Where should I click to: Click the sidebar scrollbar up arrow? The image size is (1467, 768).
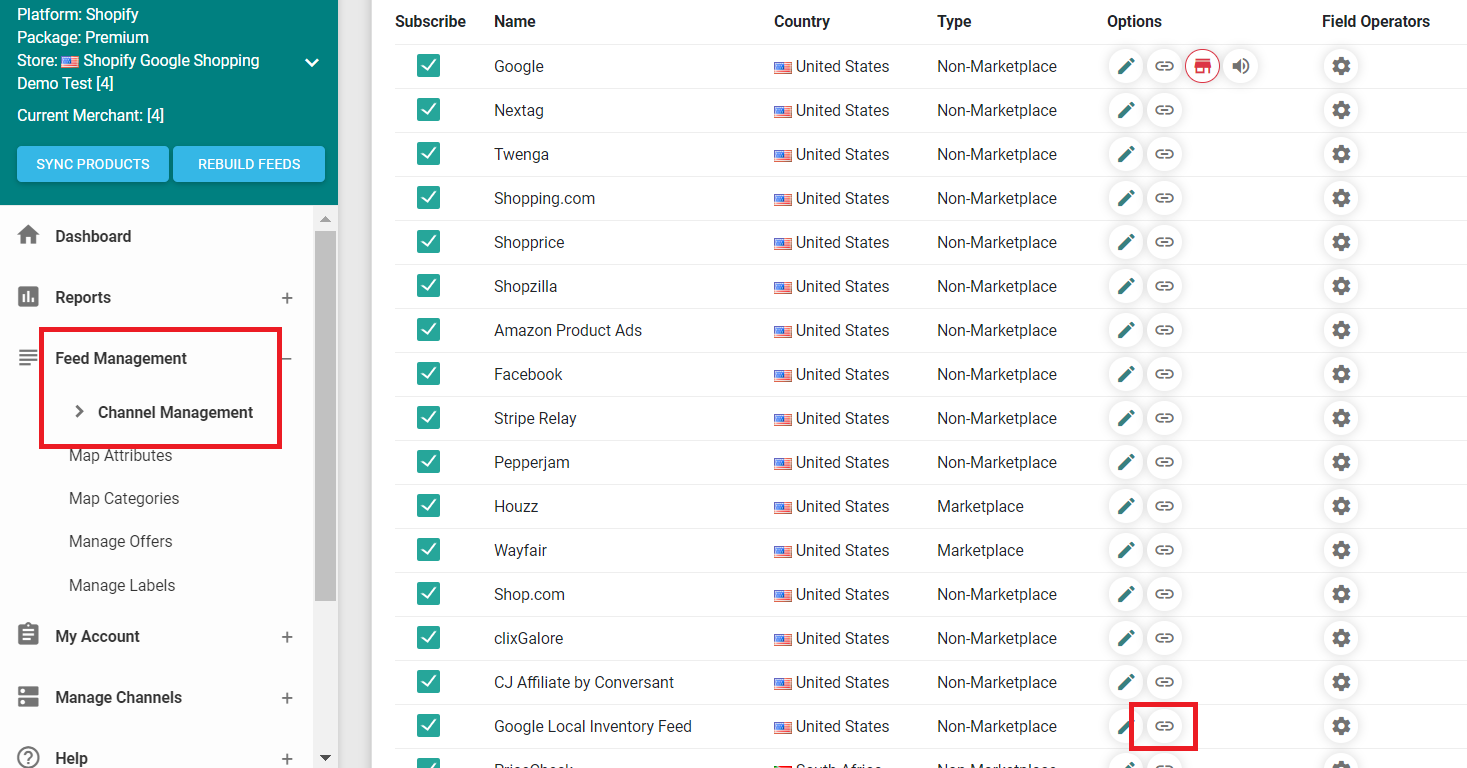click(324, 219)
